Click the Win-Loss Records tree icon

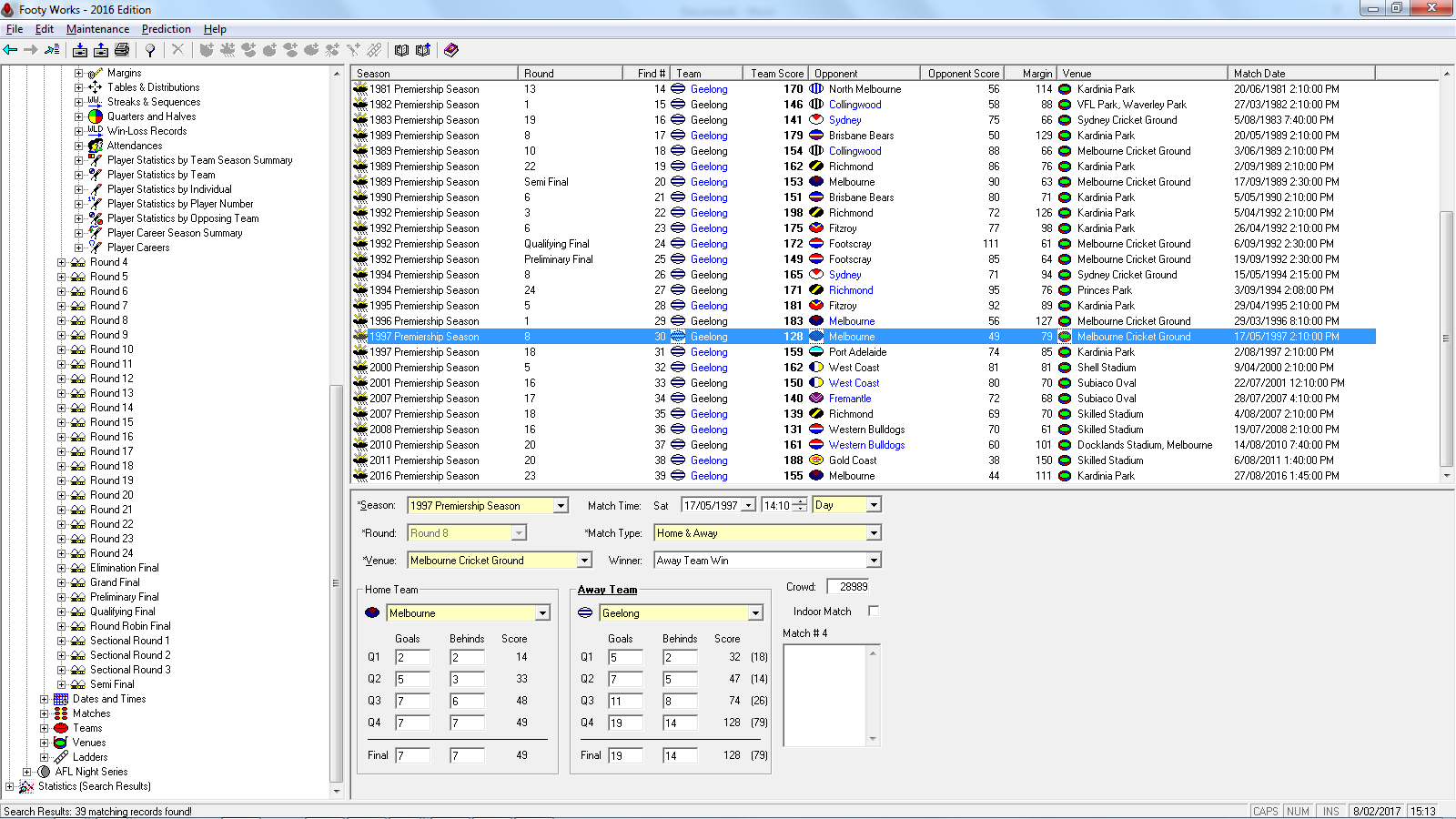96,131
